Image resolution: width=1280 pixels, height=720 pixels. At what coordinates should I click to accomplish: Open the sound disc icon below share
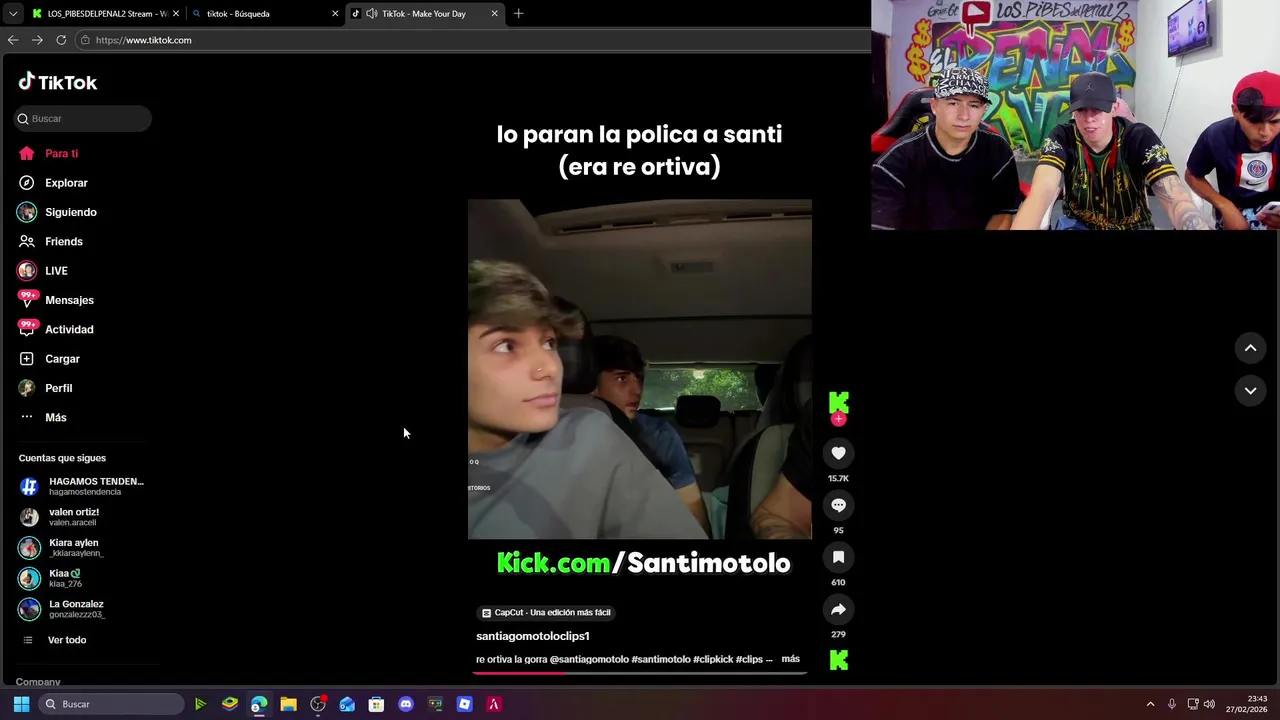(x=838, y=659)
